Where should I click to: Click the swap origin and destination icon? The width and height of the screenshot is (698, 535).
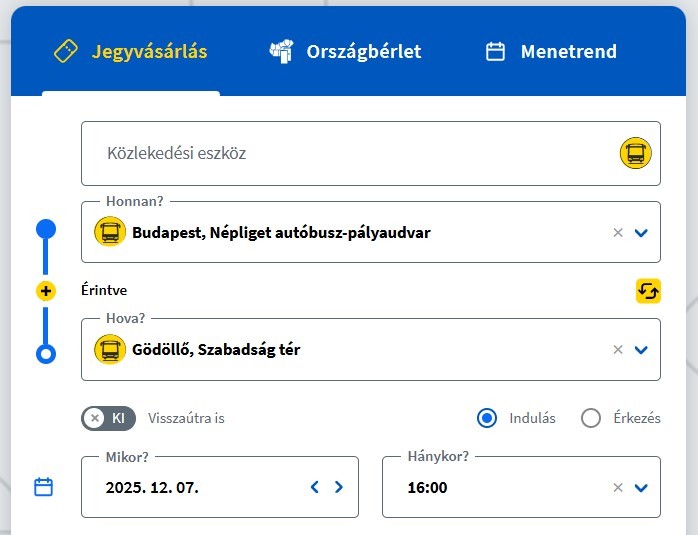click(648, 291)
